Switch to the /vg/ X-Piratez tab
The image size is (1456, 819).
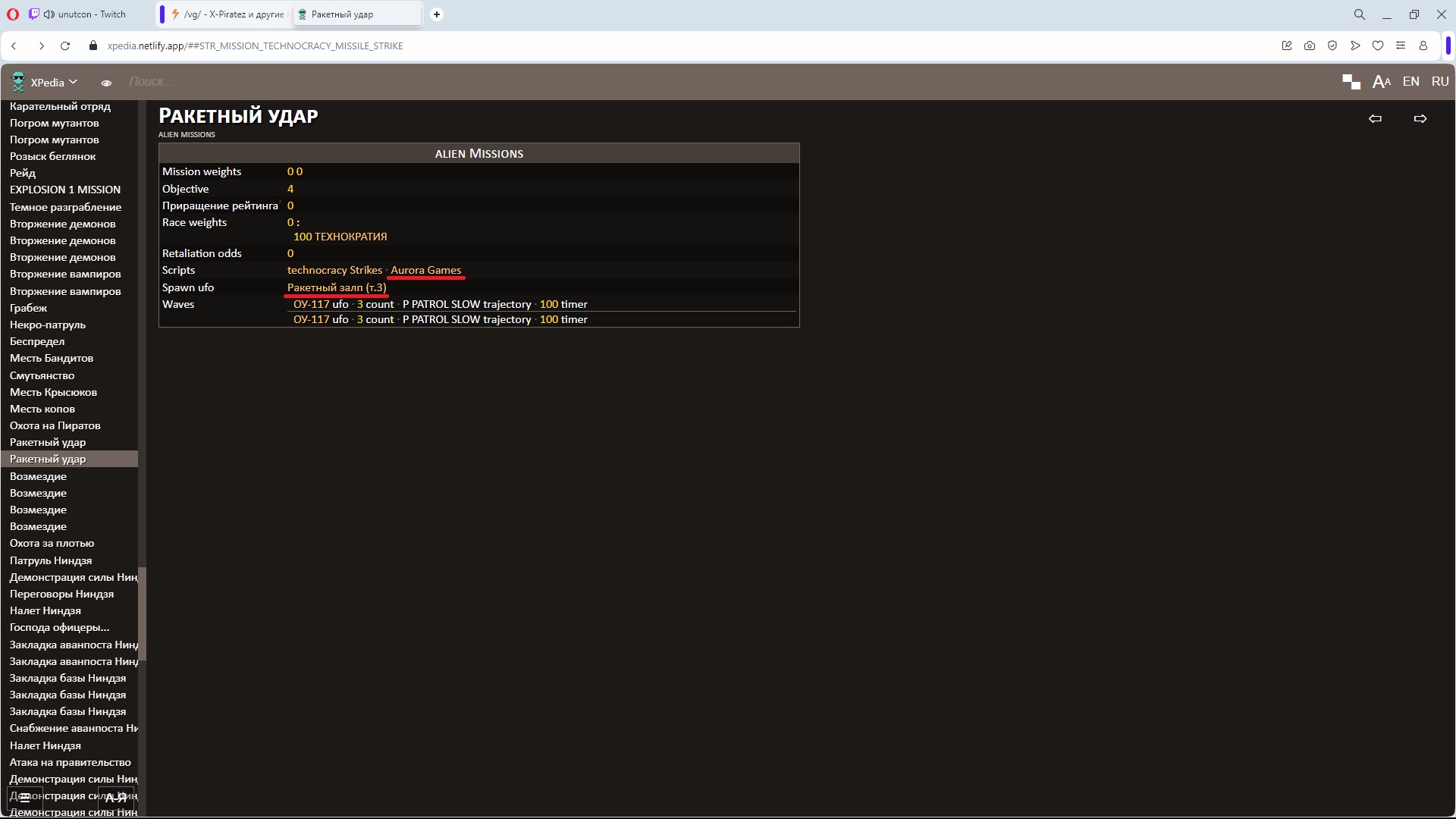227,14
